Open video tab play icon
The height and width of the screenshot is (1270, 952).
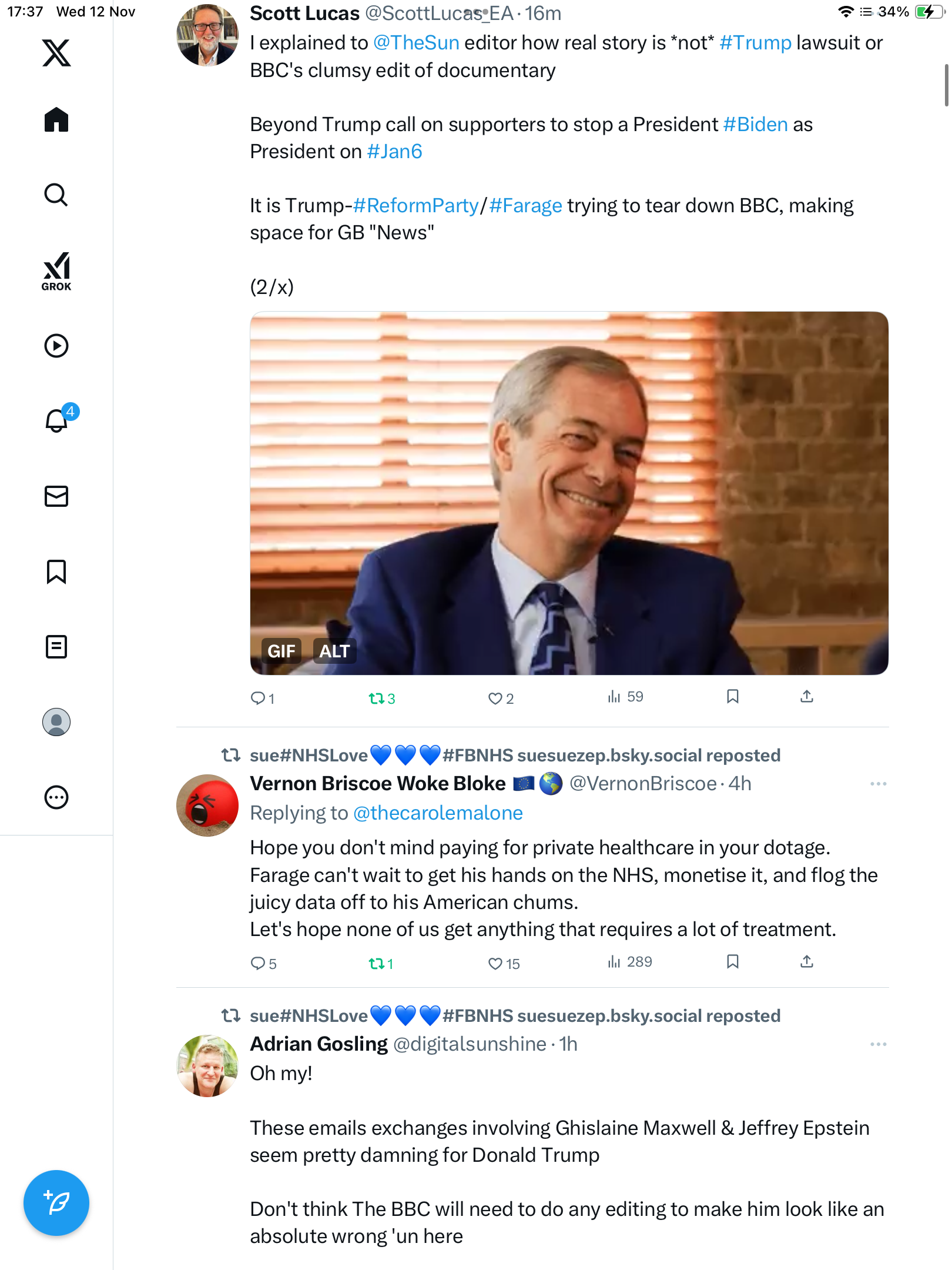point(56,346)
